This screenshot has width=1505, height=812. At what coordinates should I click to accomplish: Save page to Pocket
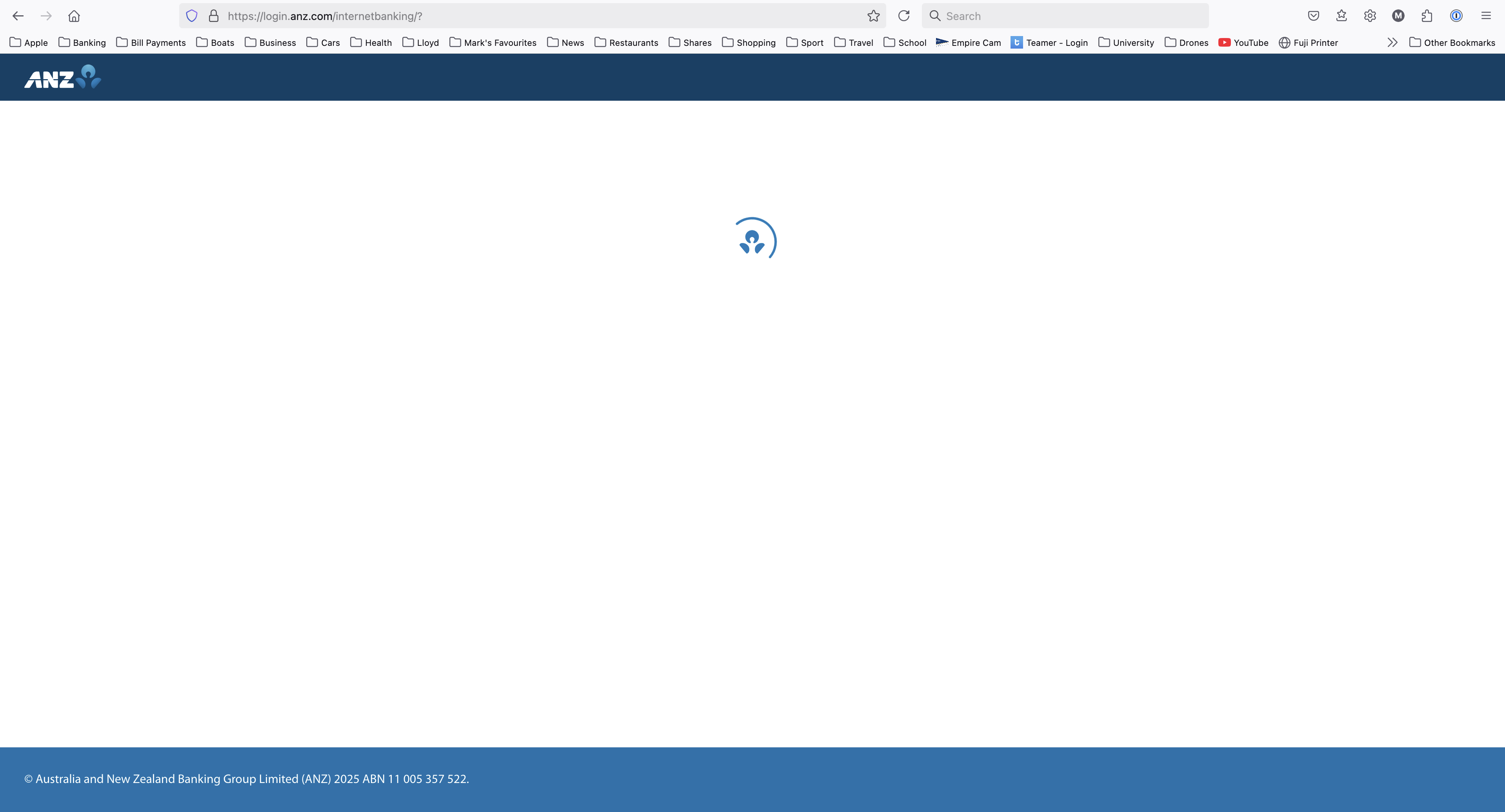1313,16
